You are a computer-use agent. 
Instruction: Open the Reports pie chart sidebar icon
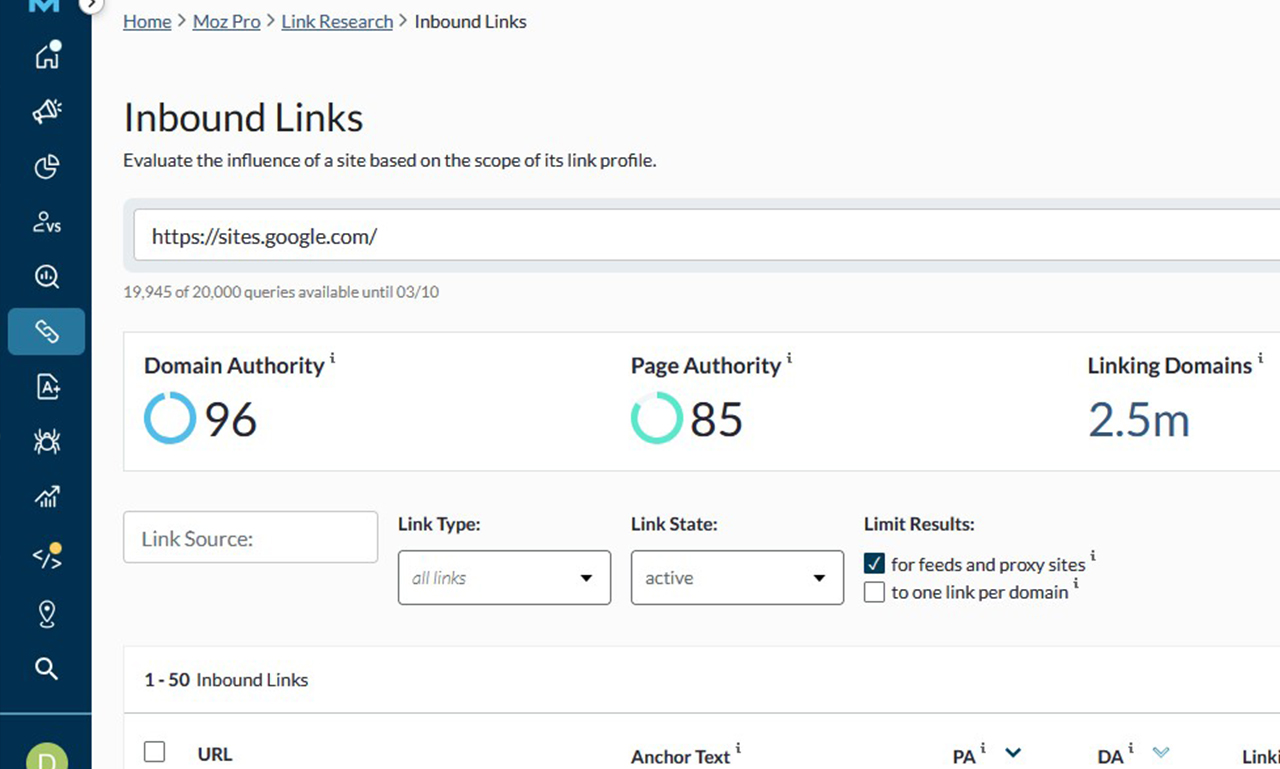pos(46,167)
